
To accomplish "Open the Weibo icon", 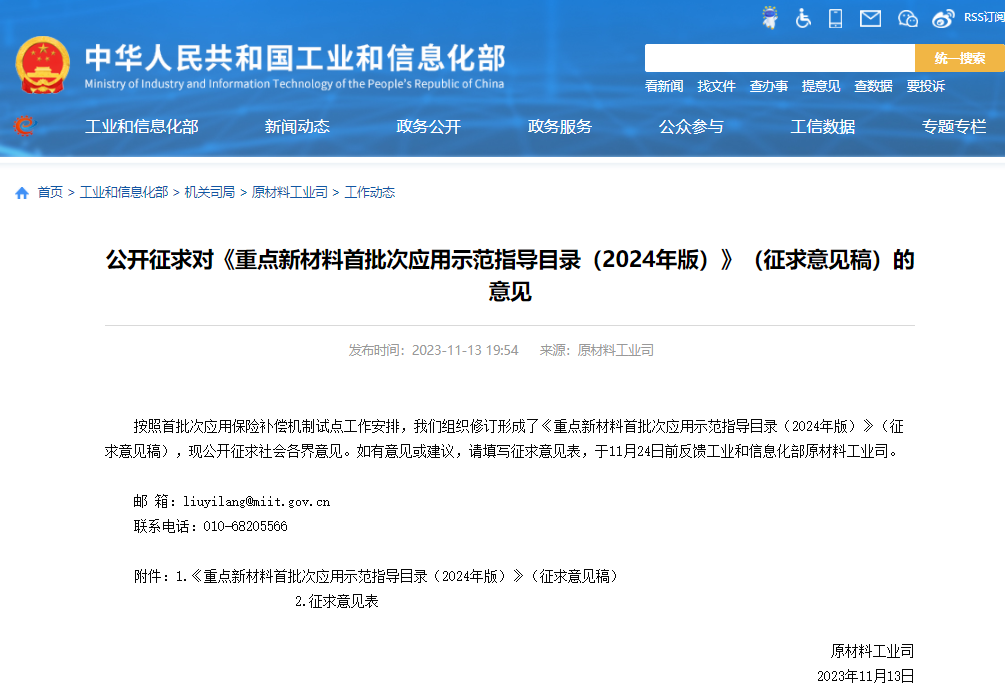I will coord(941,17).
